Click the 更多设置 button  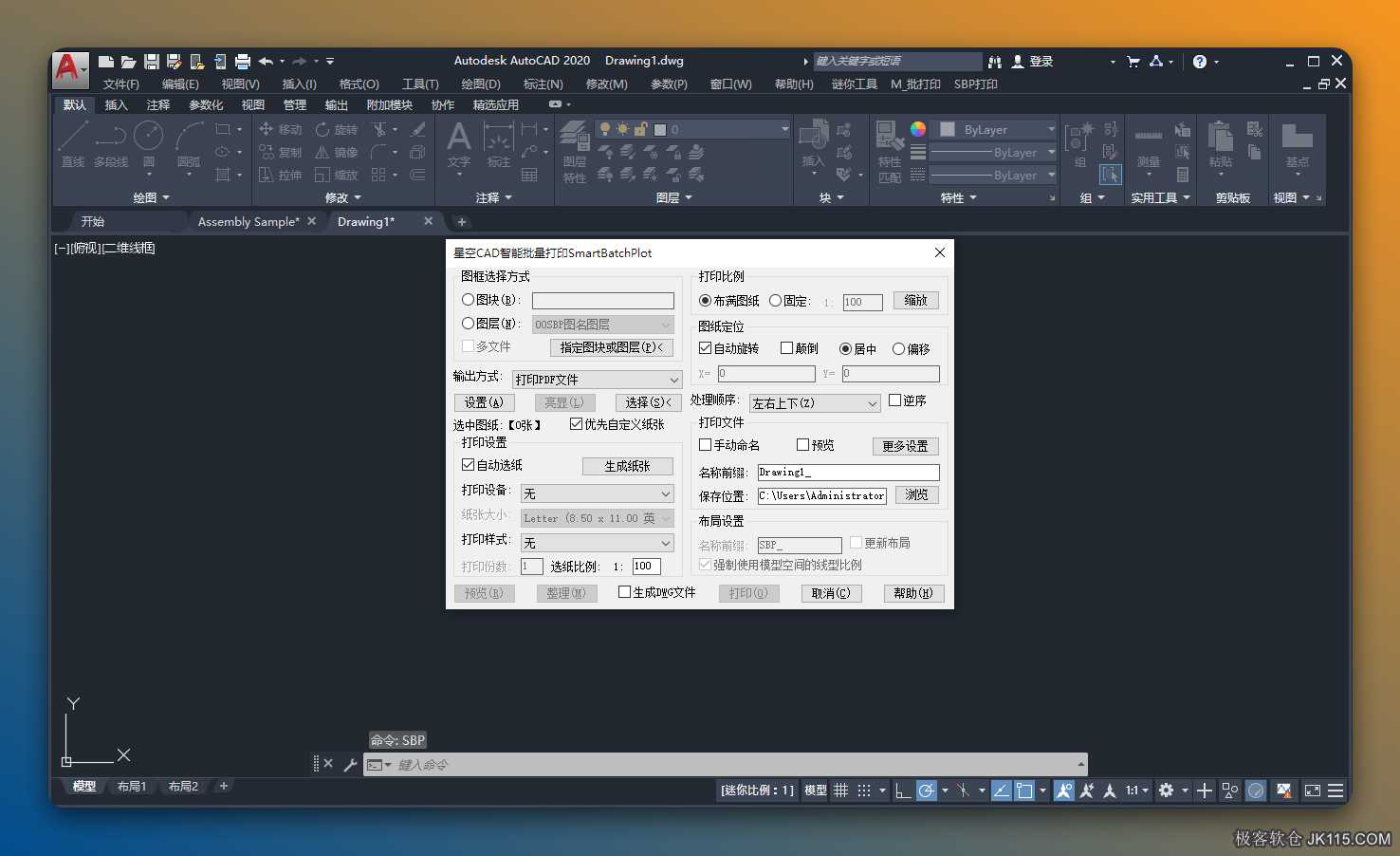[x=905, y=446]
